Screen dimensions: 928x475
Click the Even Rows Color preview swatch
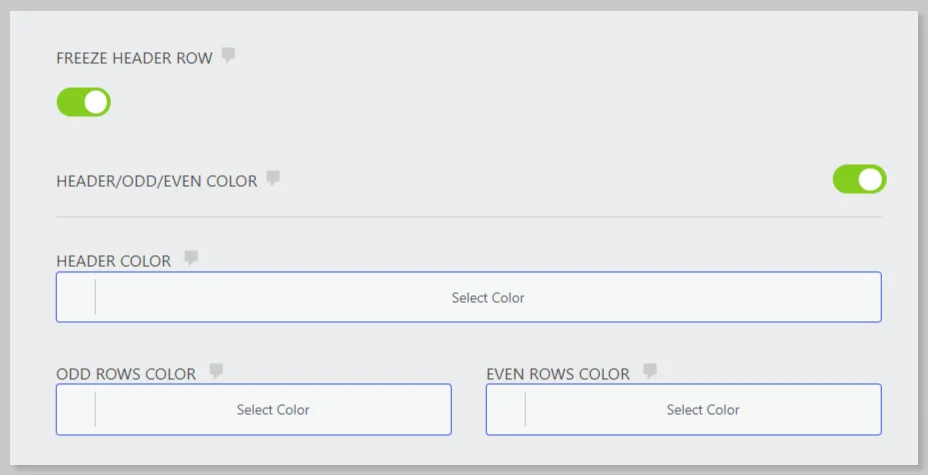[x=506, y=409]
